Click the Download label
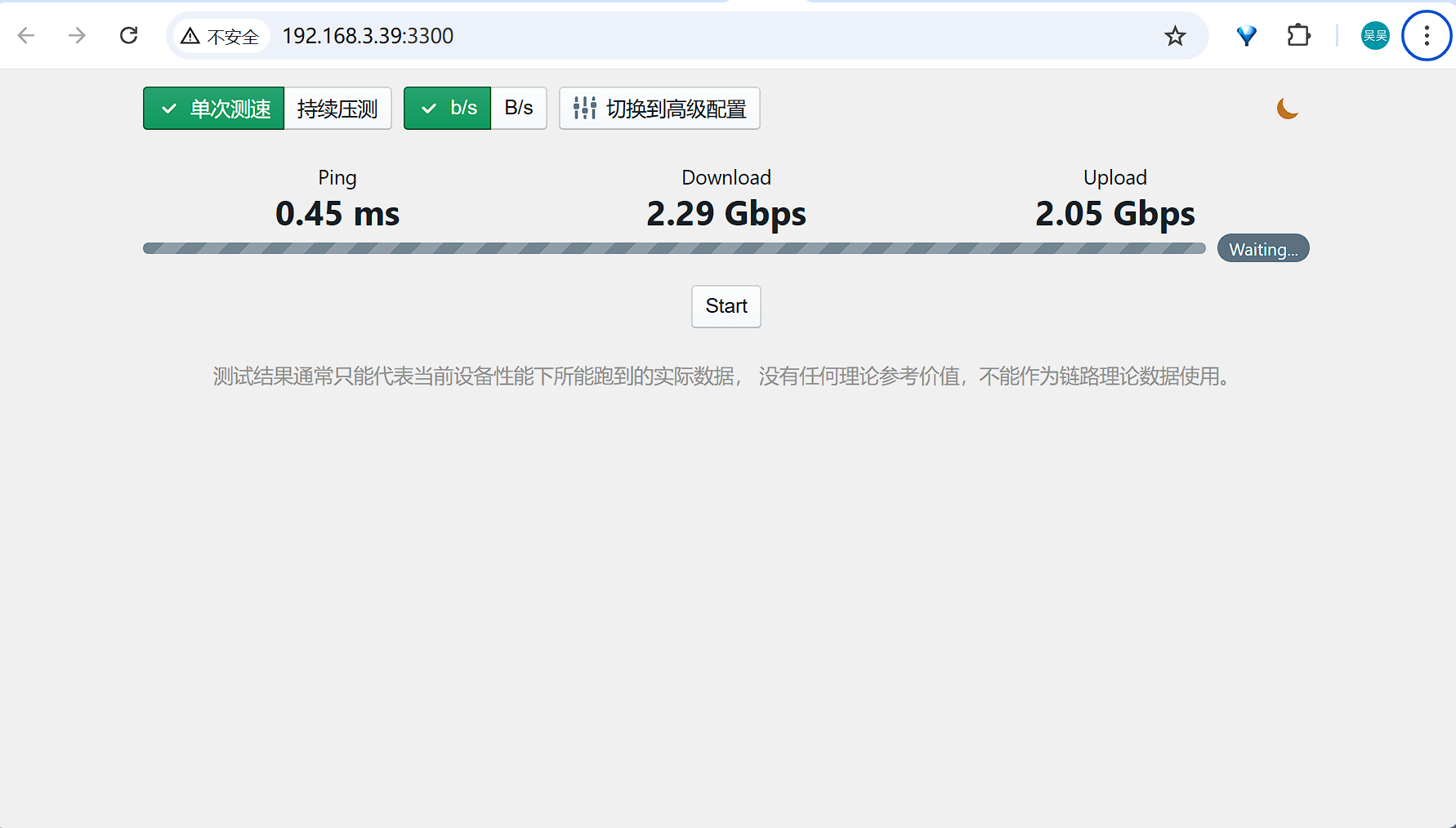1456x828 pixels. [x=726, y=177]
